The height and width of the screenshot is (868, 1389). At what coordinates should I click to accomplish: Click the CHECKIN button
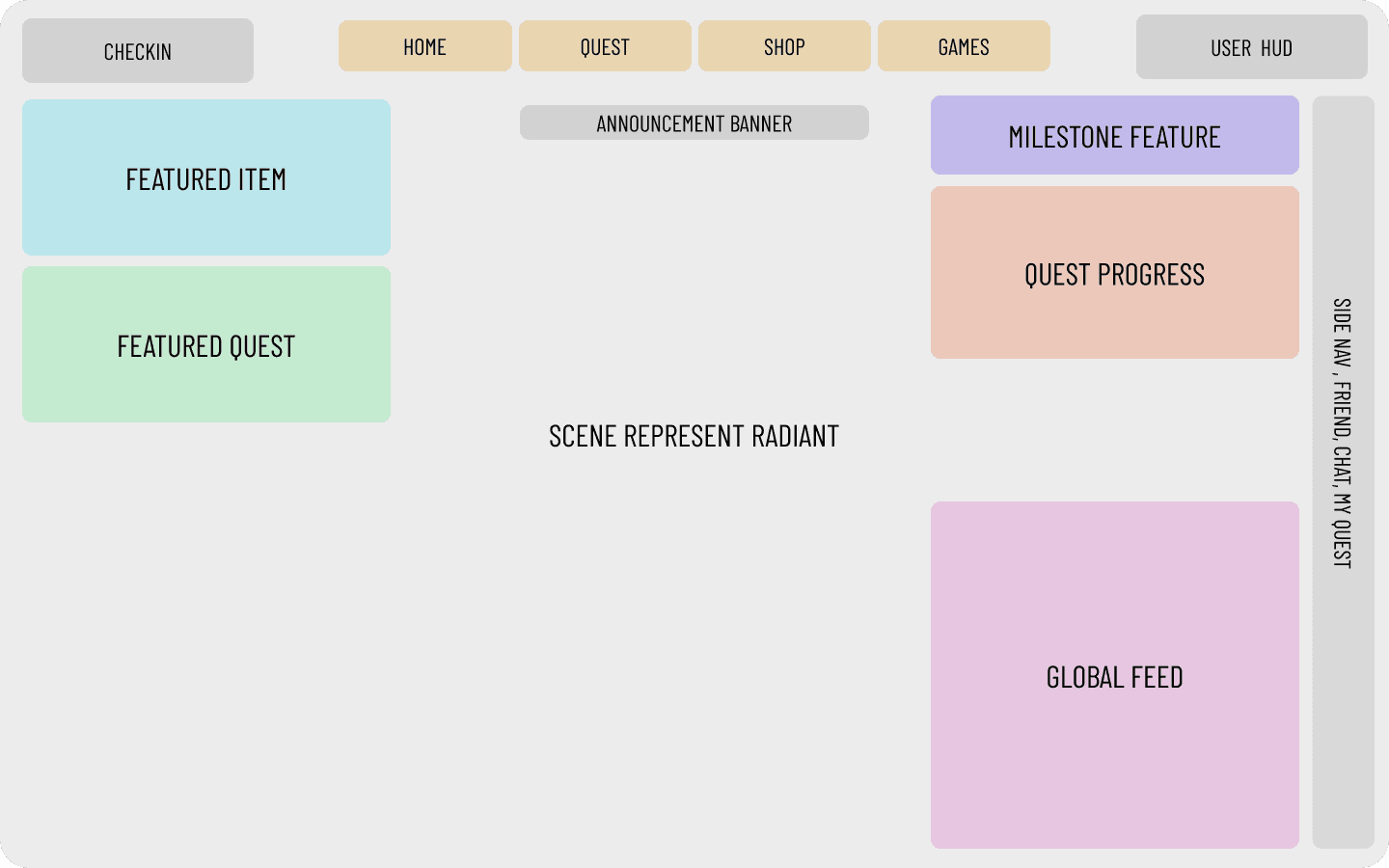(x=138, y=51)
